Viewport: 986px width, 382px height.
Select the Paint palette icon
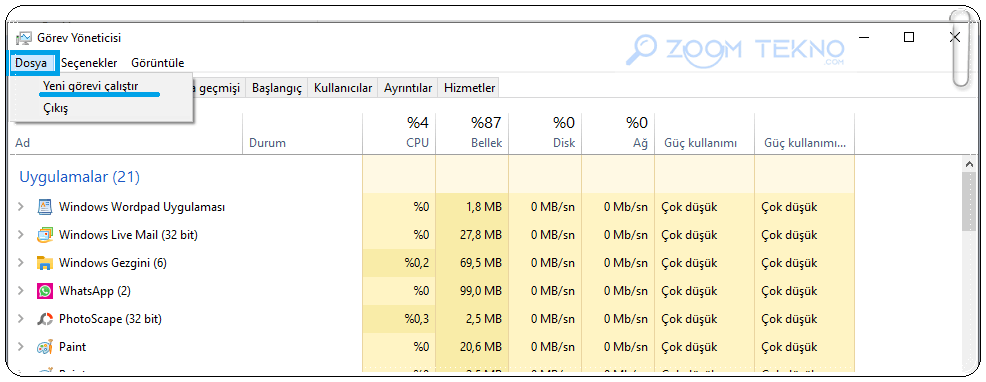click(45, 347)
